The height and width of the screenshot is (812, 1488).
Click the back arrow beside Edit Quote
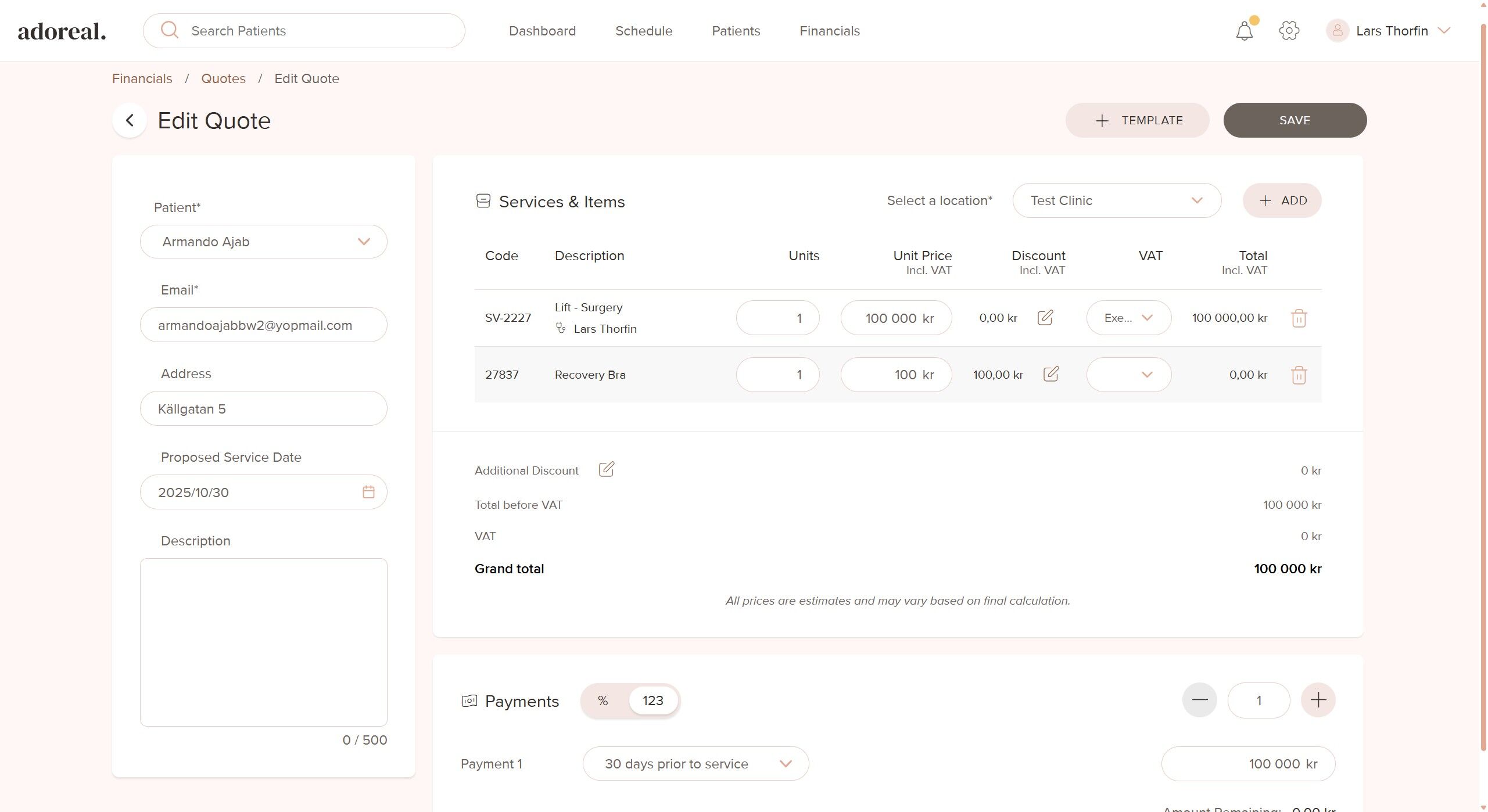[x=130, y=120]
